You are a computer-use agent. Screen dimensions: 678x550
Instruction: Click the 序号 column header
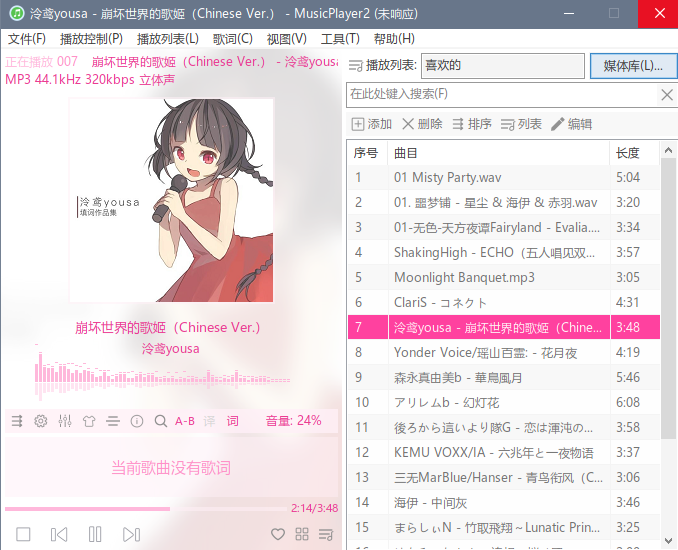tap(368, 153)
